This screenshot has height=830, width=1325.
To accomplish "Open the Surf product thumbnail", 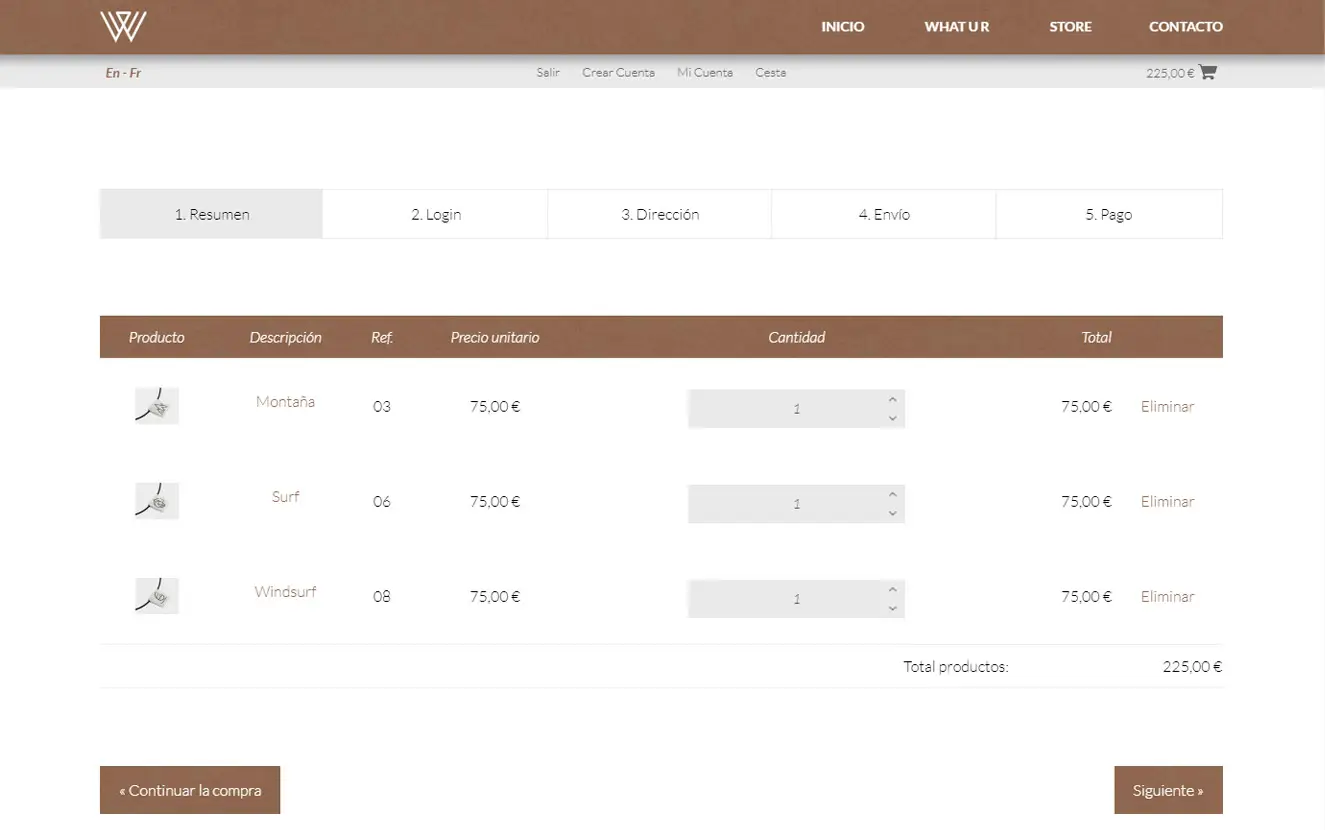I will 157,501.
